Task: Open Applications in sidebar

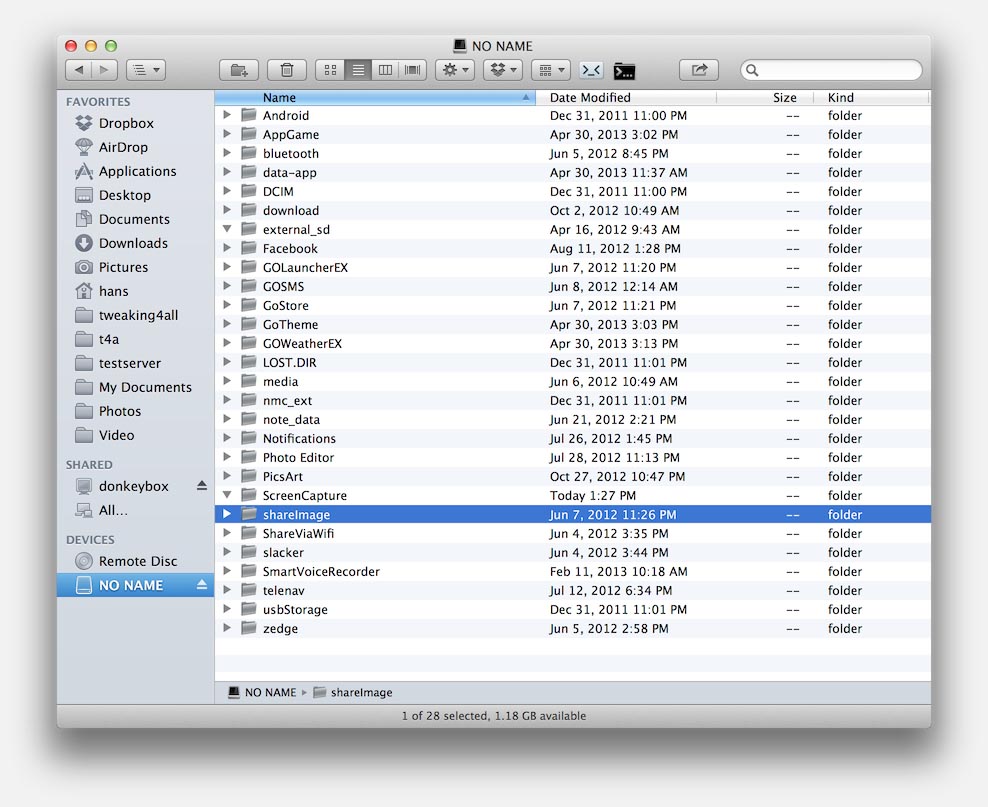Action: (x=137, y=171)
